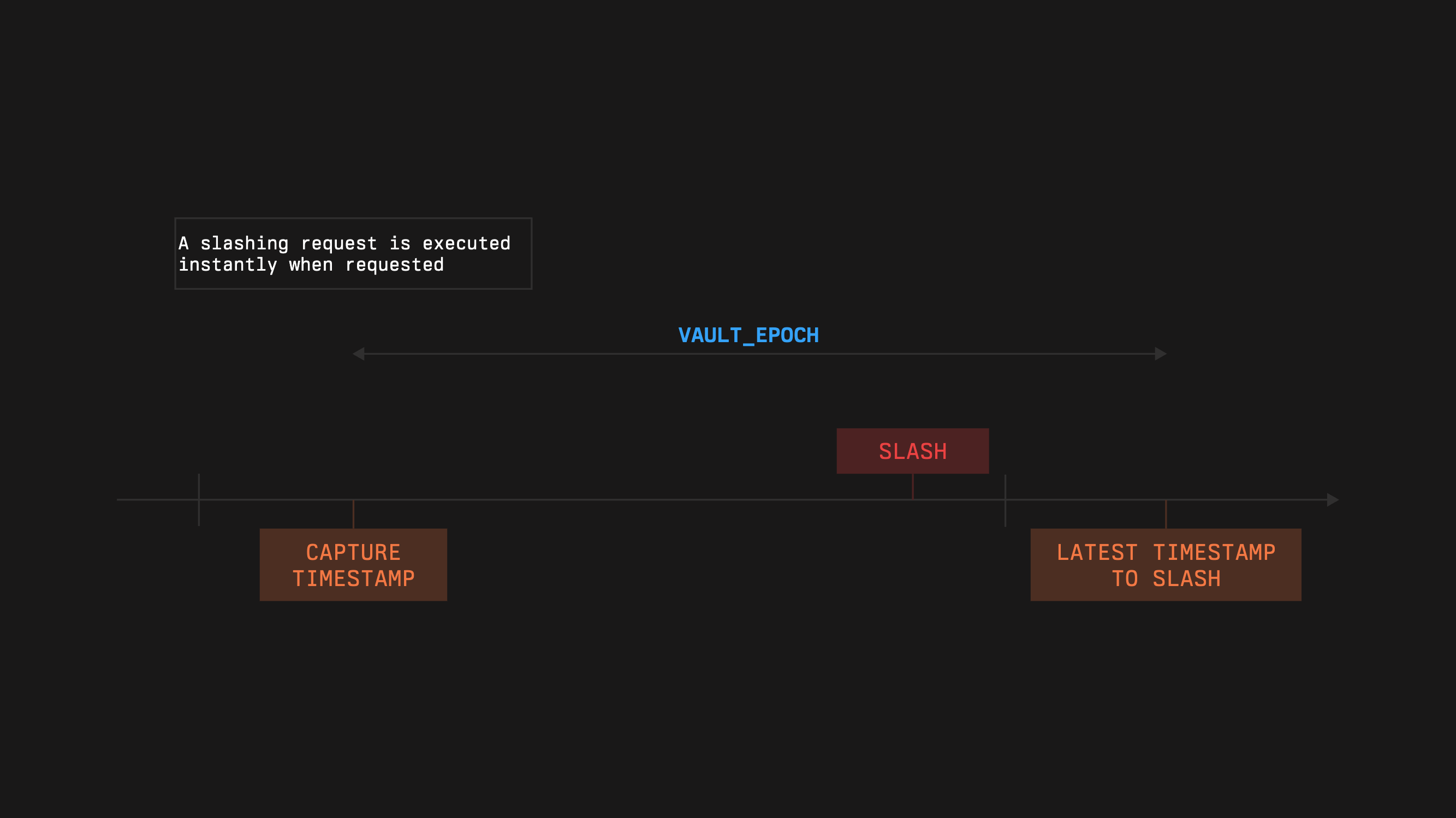Click the VAULT_EPOCH horizontal span line
The image size is (1456, 818).
565,354
